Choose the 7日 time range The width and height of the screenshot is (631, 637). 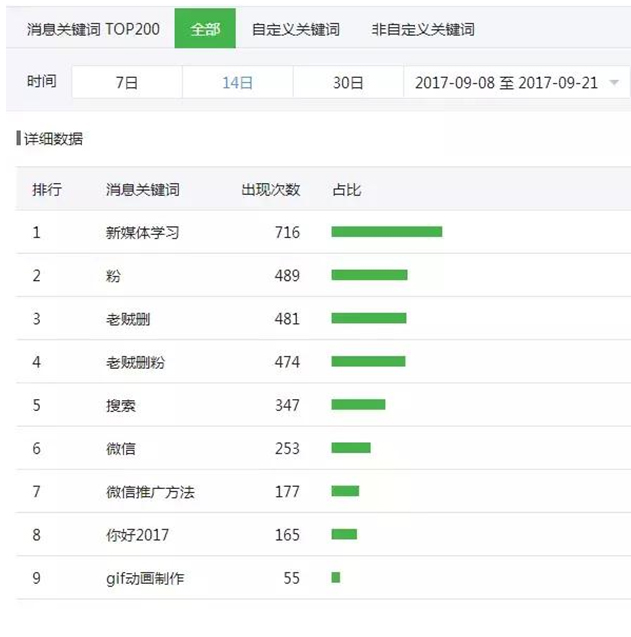pyautogui.click(x=127, y=83)
